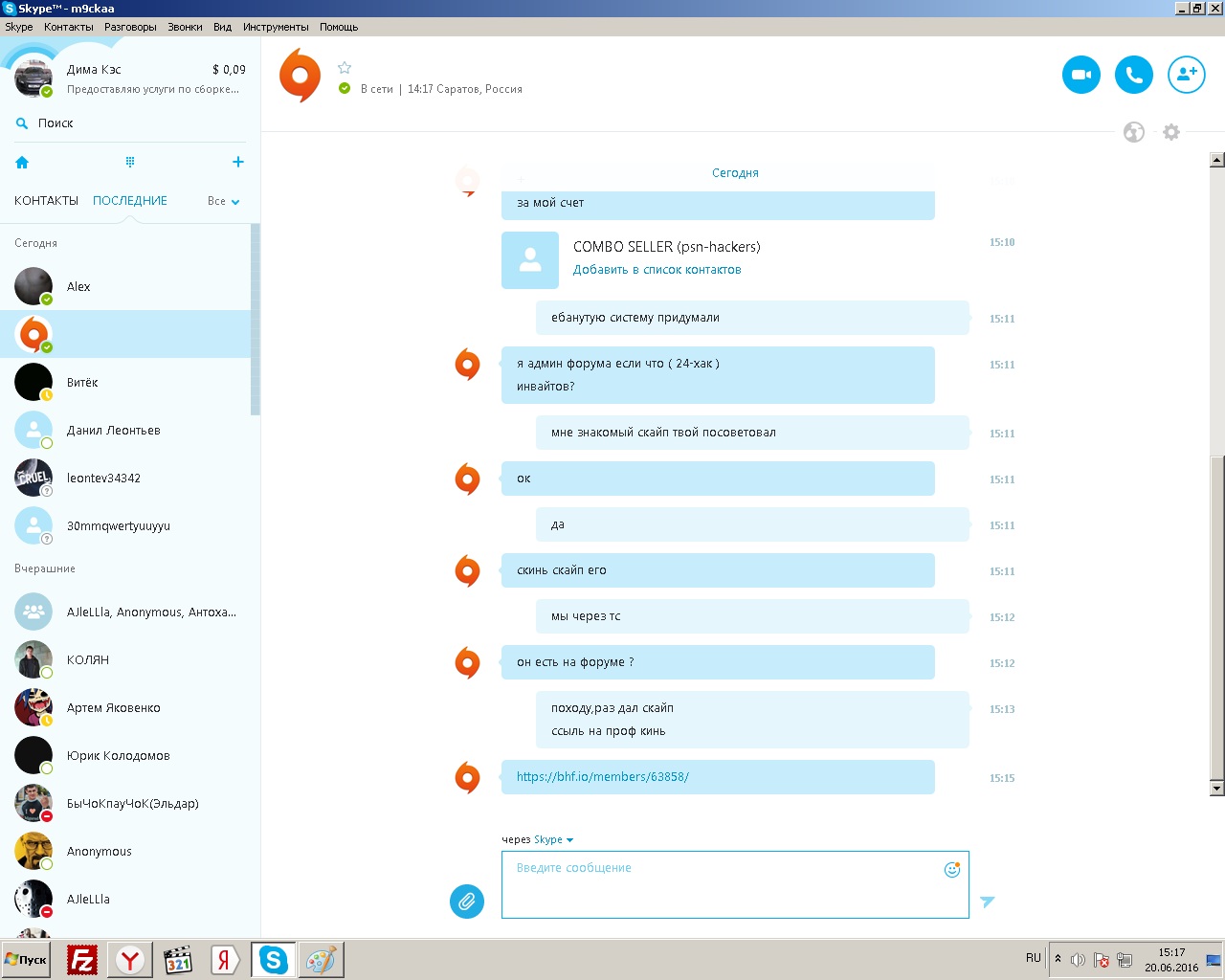
Task: Click in the Поиск search field
Action: [x=130, y=123]
